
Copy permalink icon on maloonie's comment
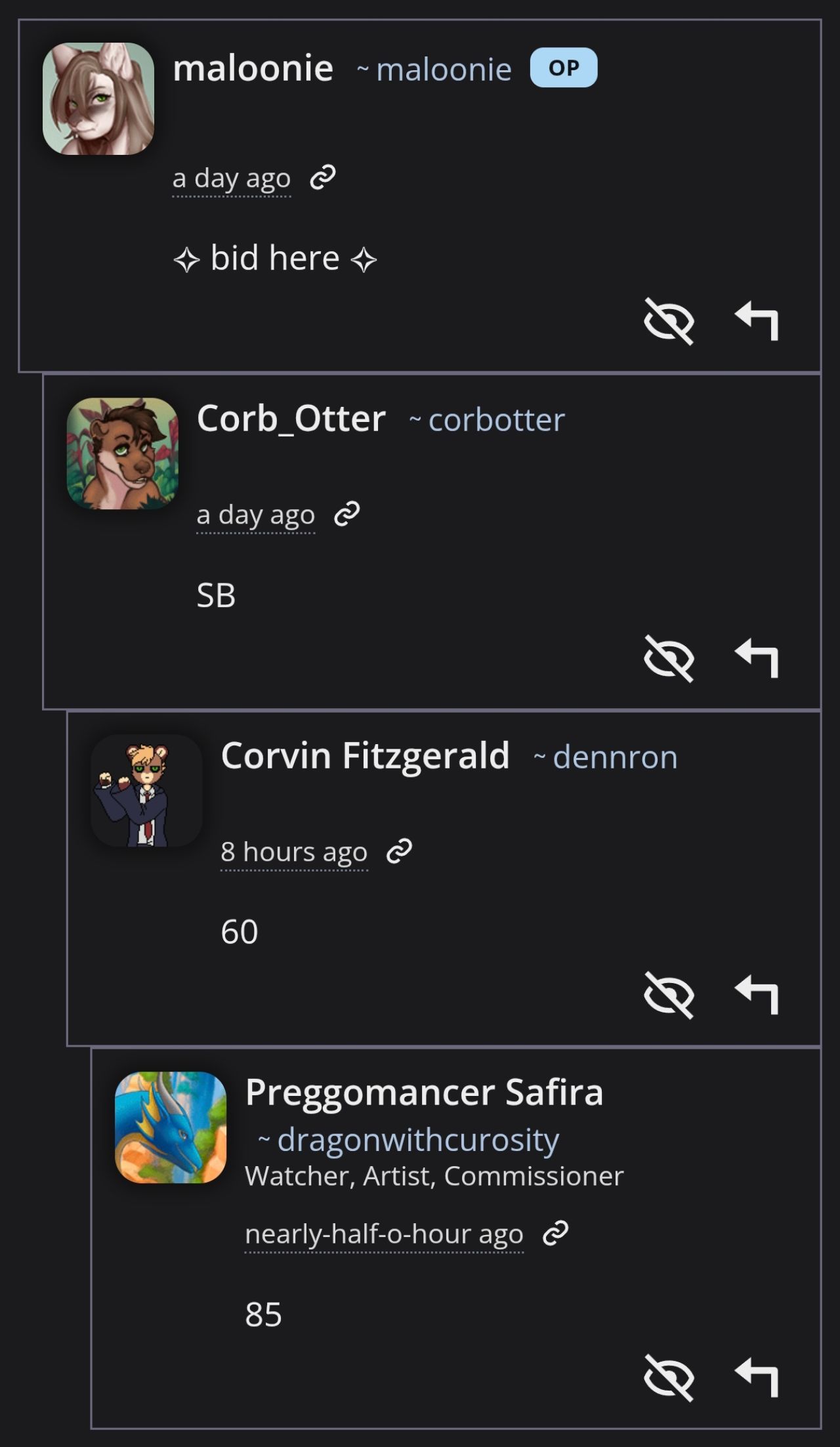point(323,177)
